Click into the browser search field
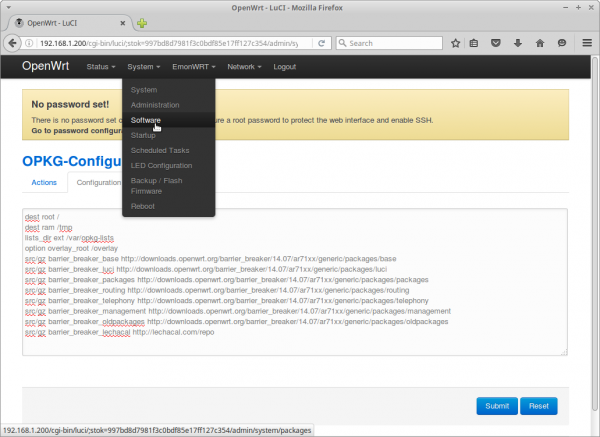This screenshot has width=600, height=437. (x=389, y=43)
